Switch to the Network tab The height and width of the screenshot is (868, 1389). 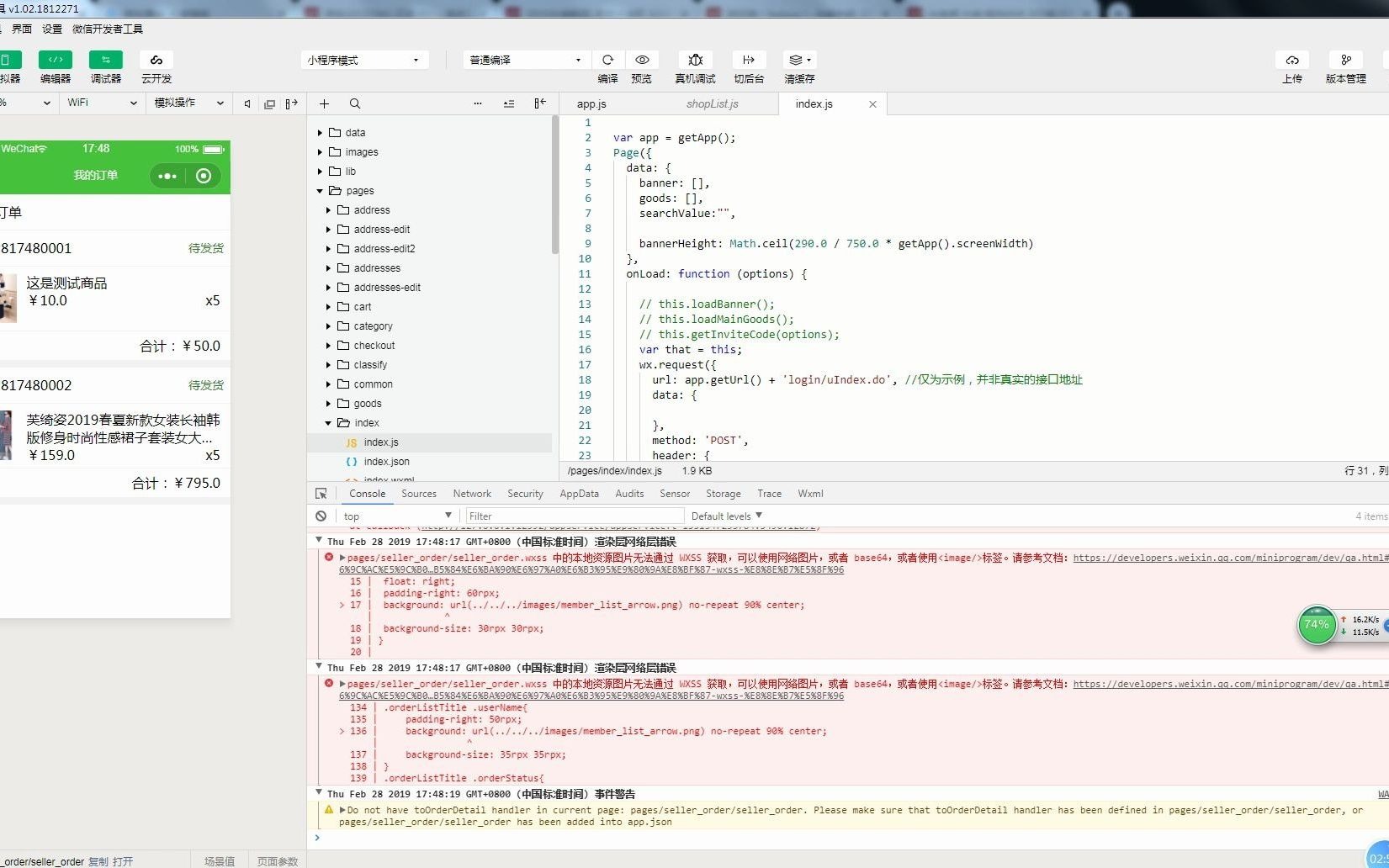coord(472,494)
